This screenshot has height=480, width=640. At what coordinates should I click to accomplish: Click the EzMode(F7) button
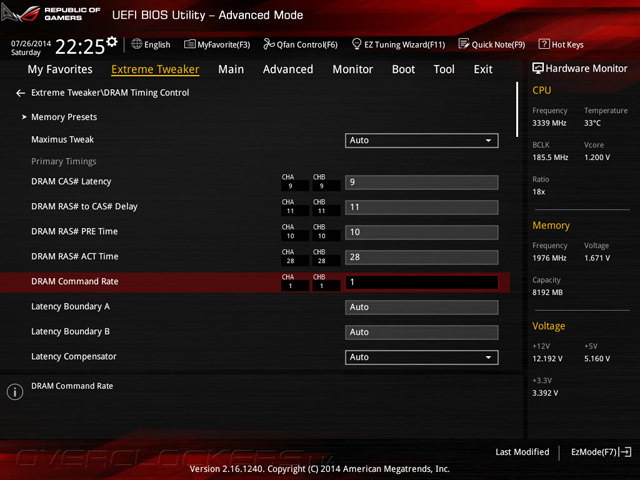(601, 452)
